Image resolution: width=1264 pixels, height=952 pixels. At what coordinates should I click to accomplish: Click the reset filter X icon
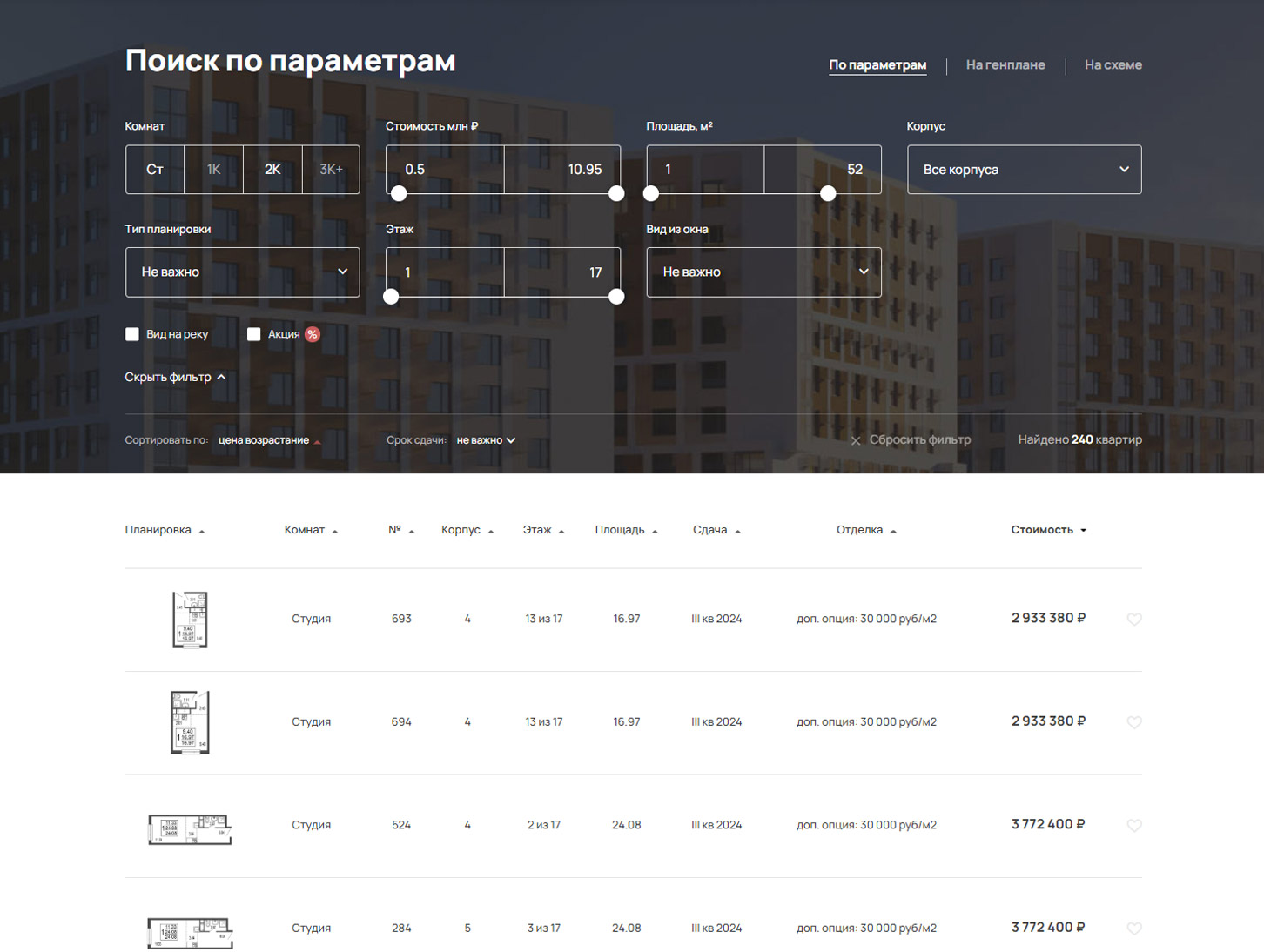(x=856, y=440)
